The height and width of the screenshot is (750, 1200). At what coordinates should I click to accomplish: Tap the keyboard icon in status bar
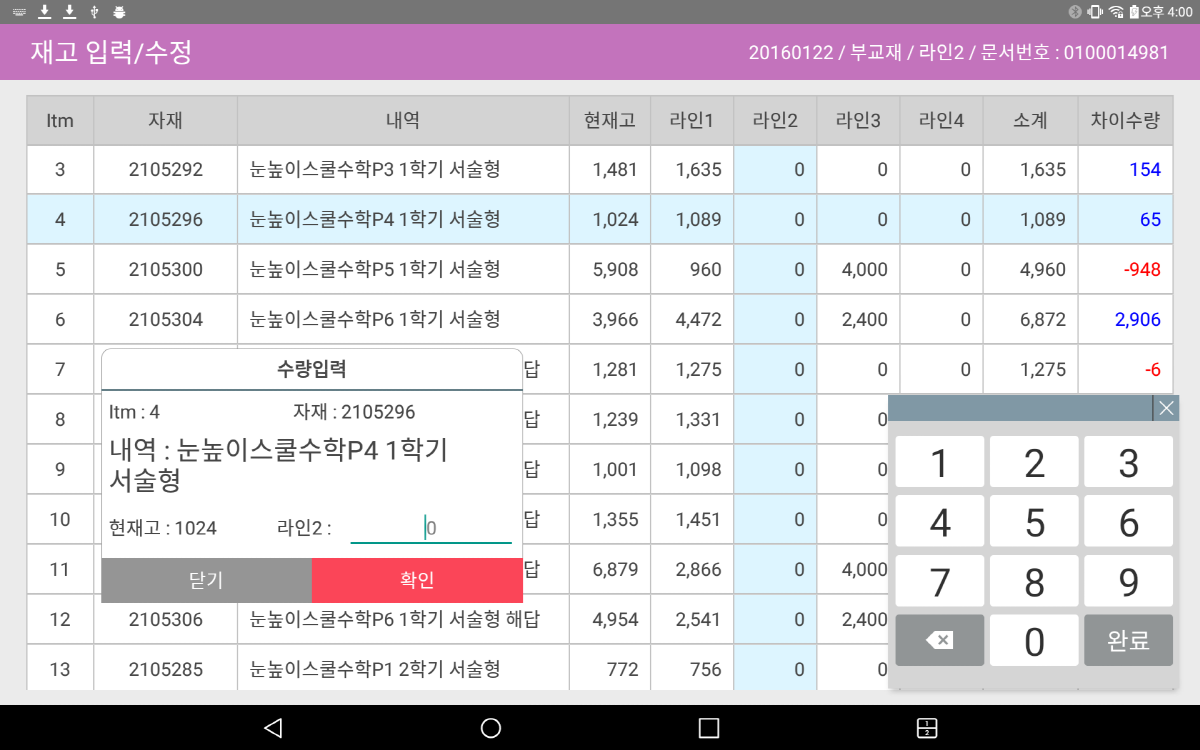pyautogui.click(x=20, y=12)
